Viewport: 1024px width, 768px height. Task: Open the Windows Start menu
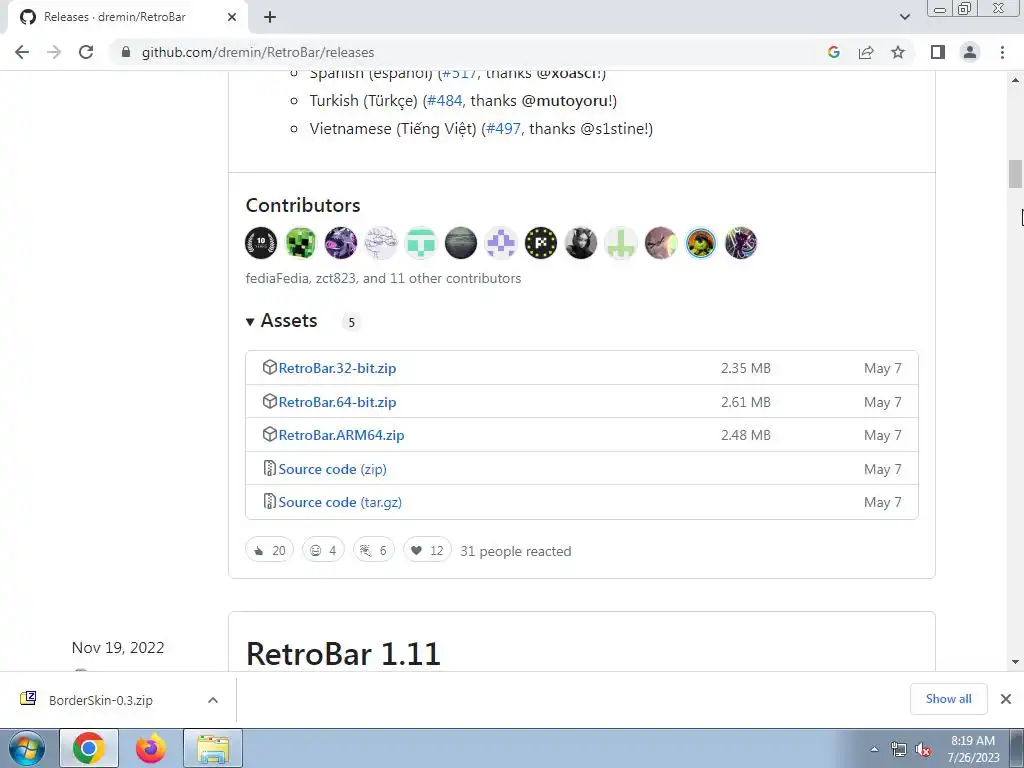[x=27, y=749]
